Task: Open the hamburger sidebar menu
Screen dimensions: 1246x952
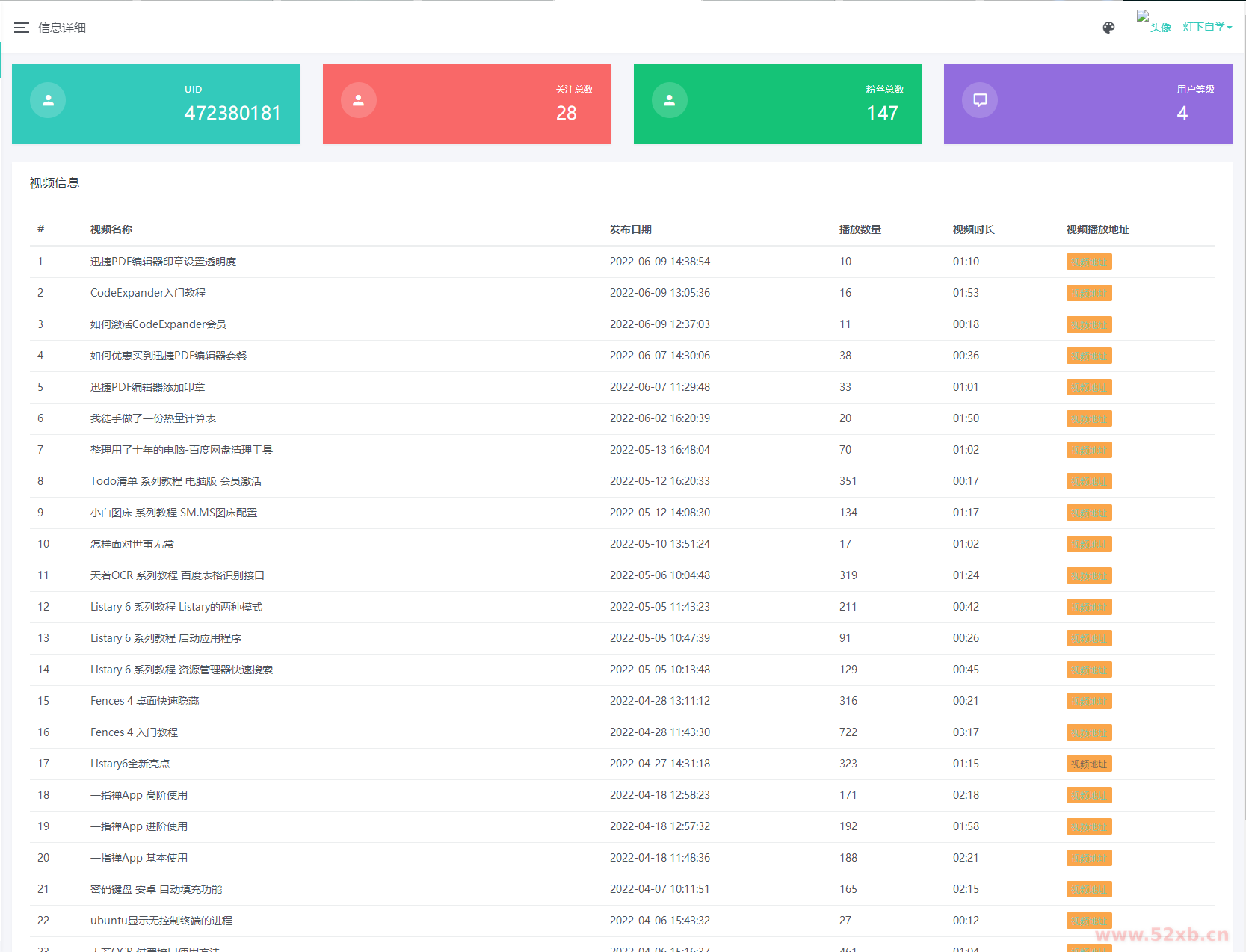Action: (x=21, y=28)
